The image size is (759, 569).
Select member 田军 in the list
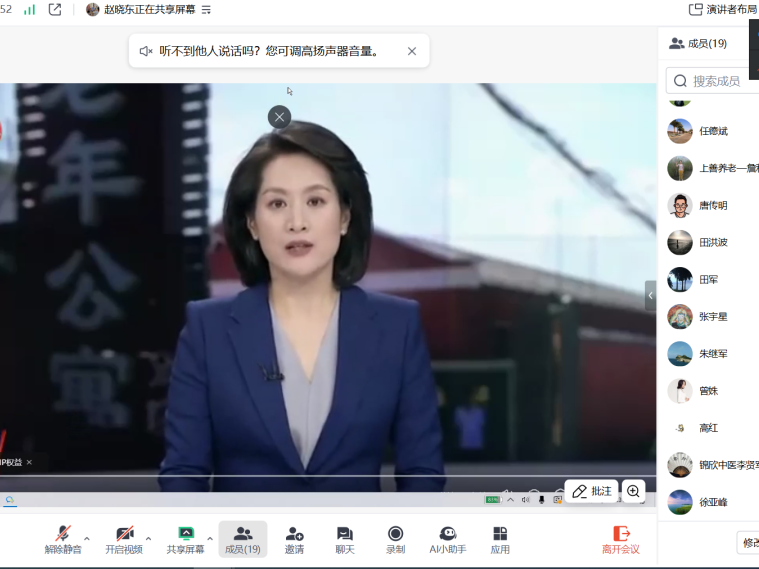click(x=711, y=280)
